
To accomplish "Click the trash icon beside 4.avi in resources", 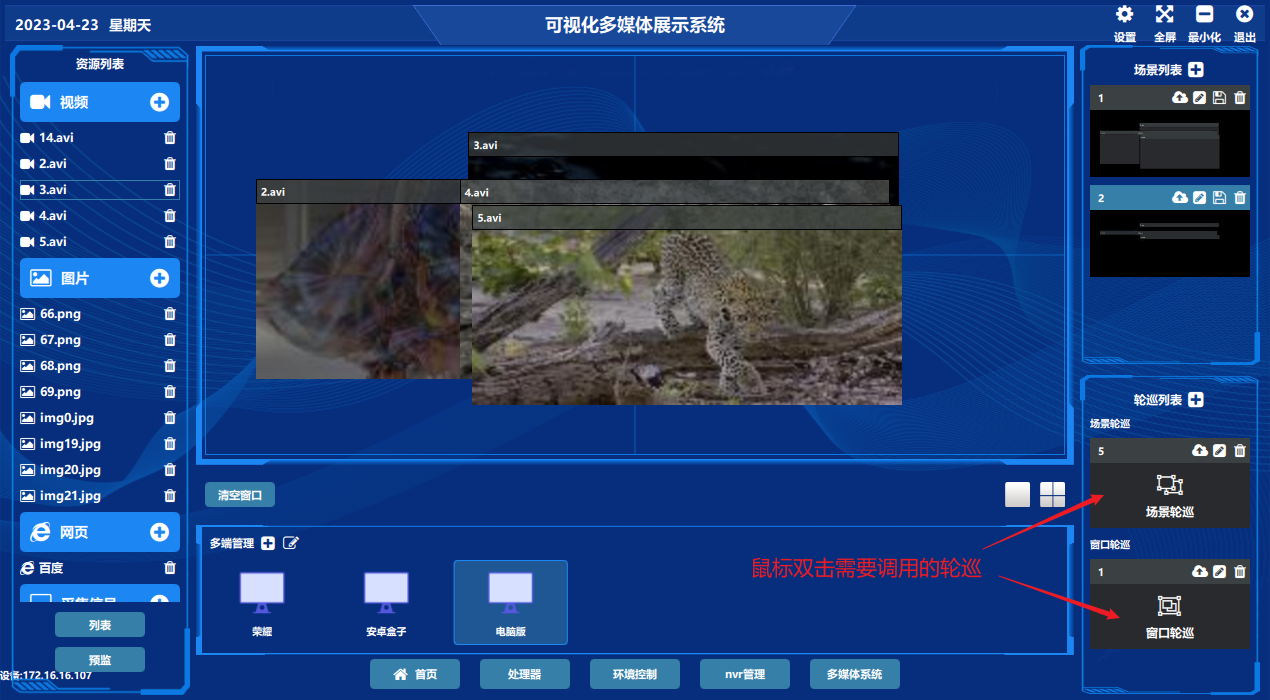I will (170, 216).
